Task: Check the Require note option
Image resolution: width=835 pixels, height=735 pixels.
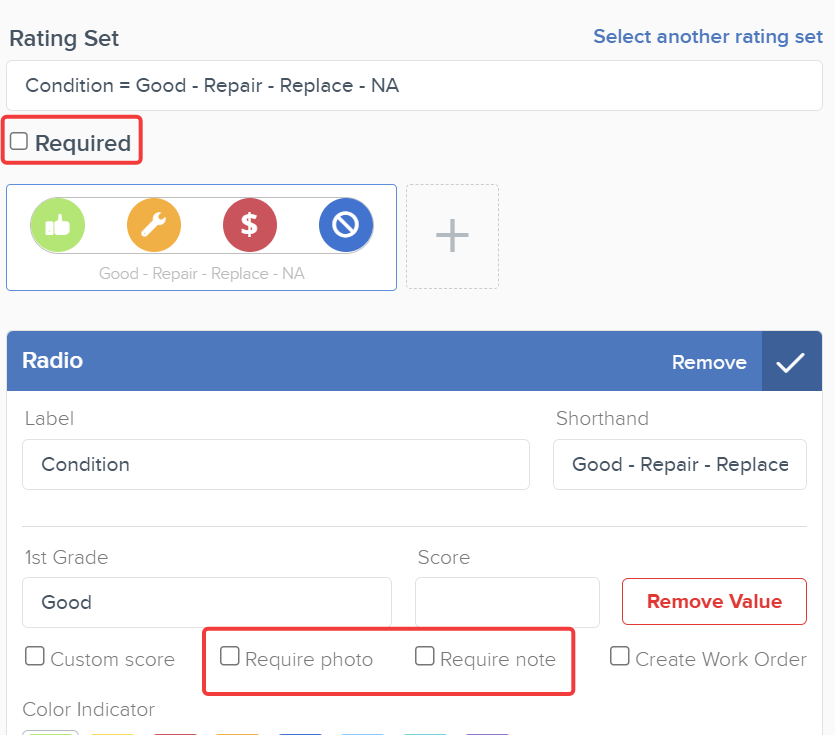Action: [424, 656]
